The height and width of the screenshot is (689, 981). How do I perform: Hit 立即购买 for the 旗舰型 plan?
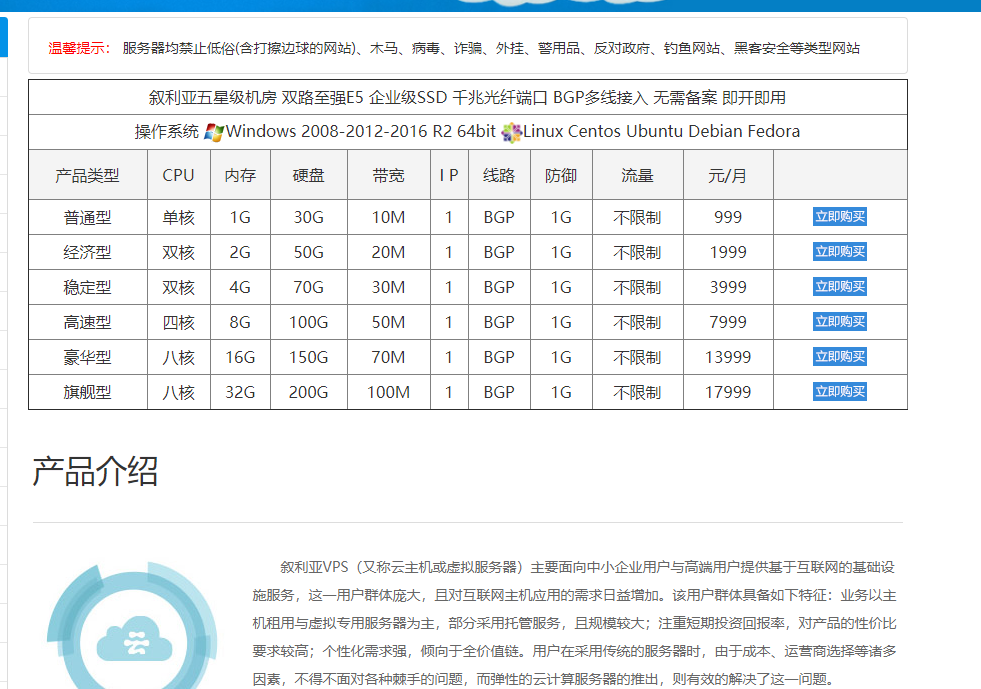[x=839, y=392]
